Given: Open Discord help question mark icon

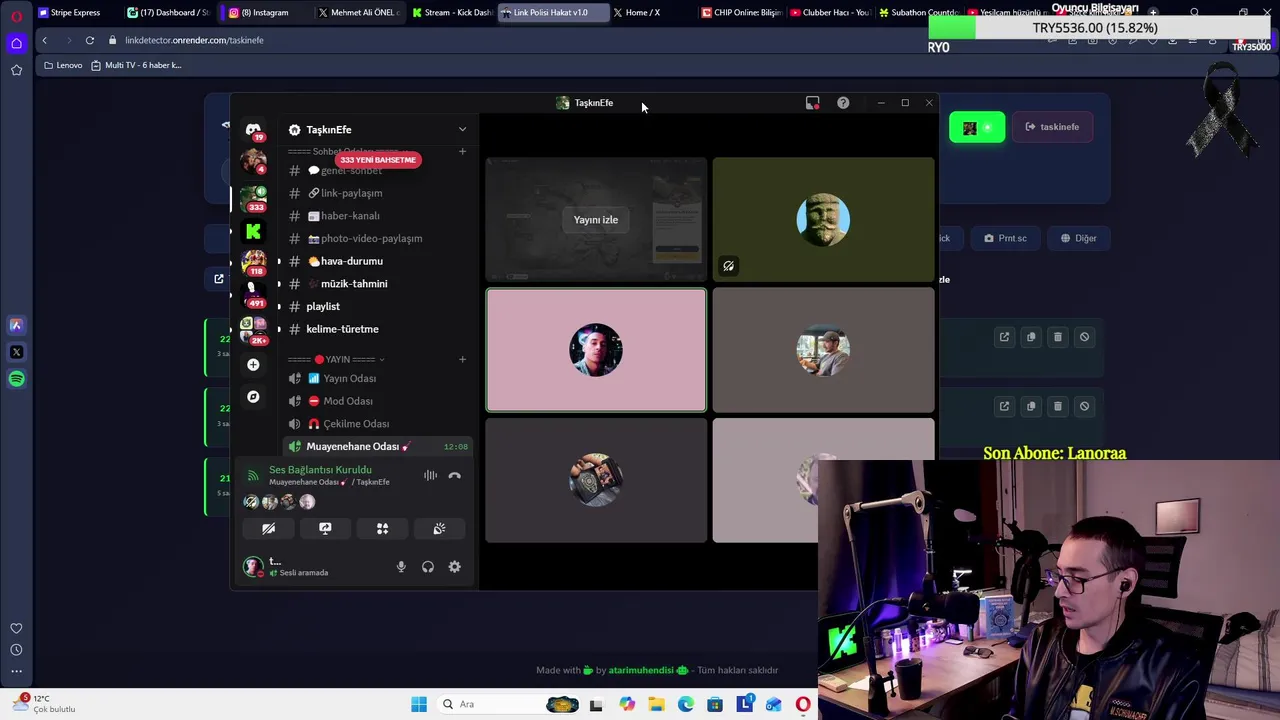Looking at the screenshot, I should click(x=843, y=103).
